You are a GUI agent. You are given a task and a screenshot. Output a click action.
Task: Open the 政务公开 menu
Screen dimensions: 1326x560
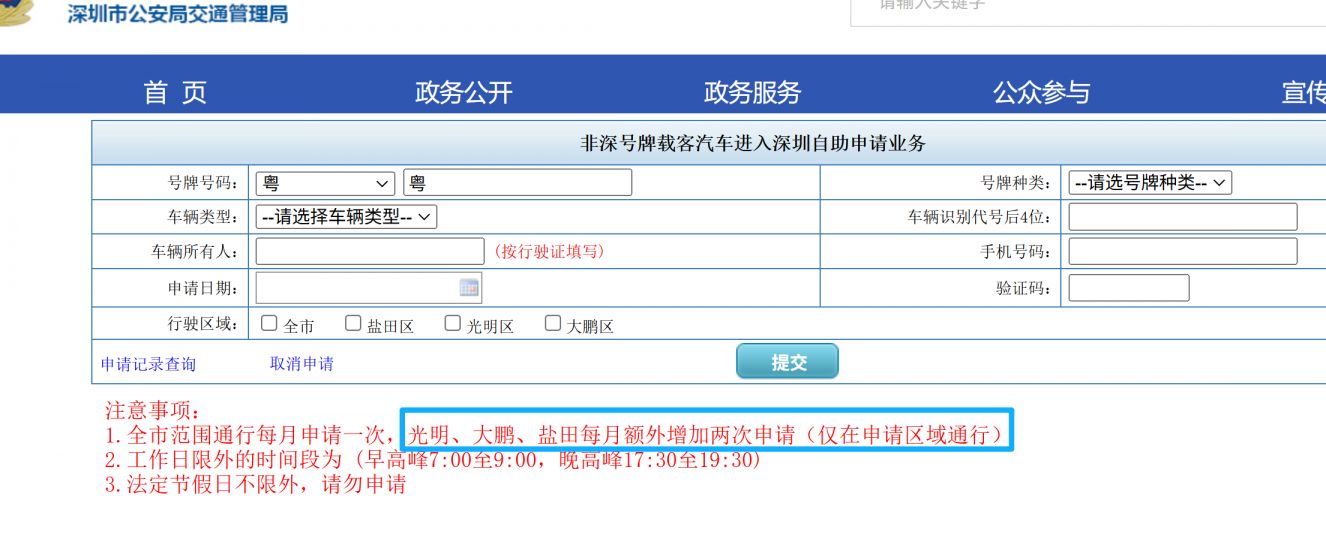pos(463,93)
